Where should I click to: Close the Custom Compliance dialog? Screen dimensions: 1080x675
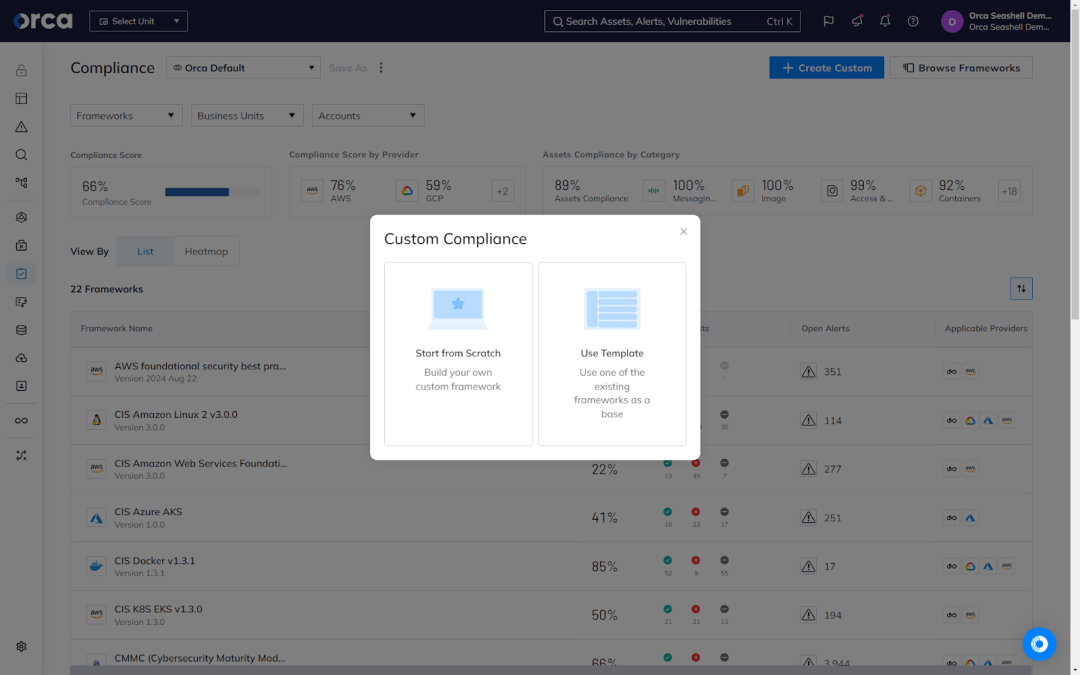click(683, 231)
